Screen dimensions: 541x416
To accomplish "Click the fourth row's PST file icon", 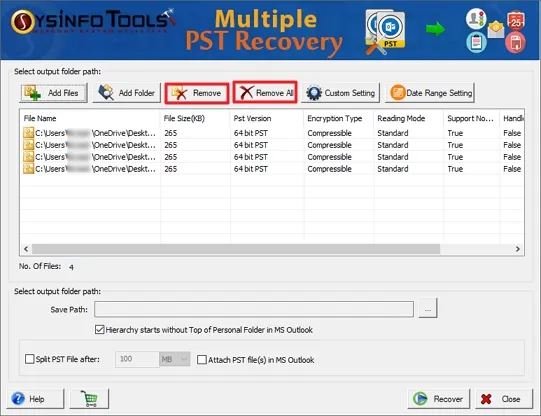I will click(x=28, y=169).
